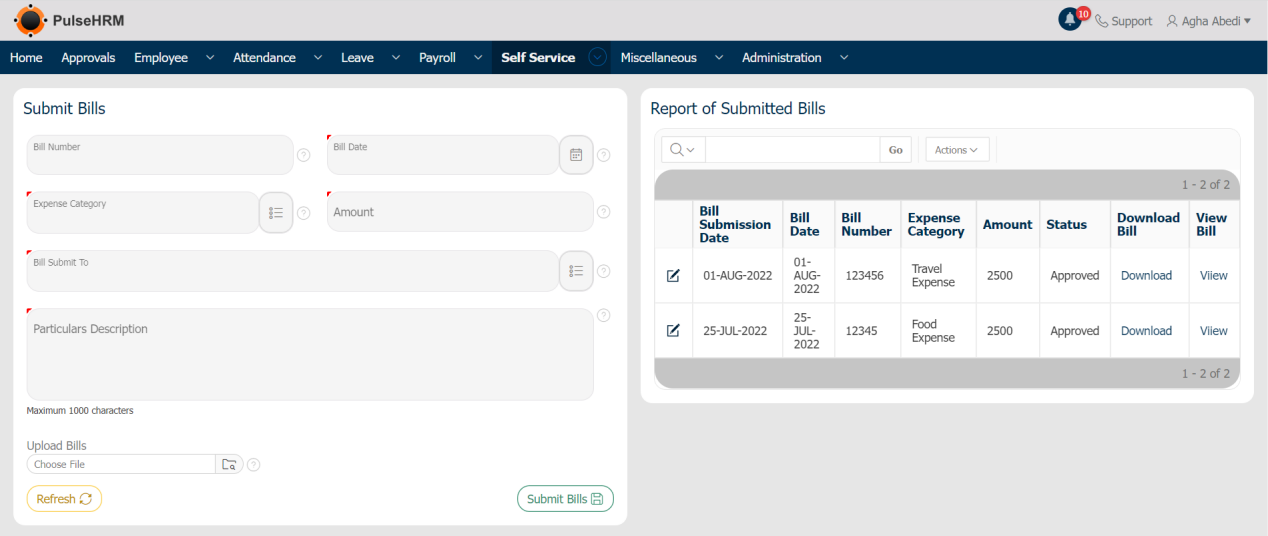Expand the report search column dropdown
1268x536 pixels.
pyautogui.click(x=683, y=150)
